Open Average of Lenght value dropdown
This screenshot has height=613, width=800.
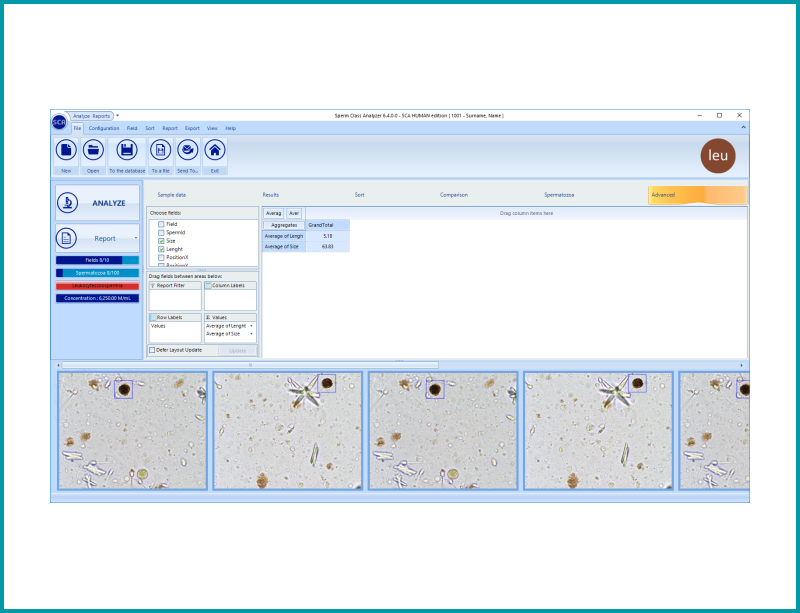coord(252,326)
